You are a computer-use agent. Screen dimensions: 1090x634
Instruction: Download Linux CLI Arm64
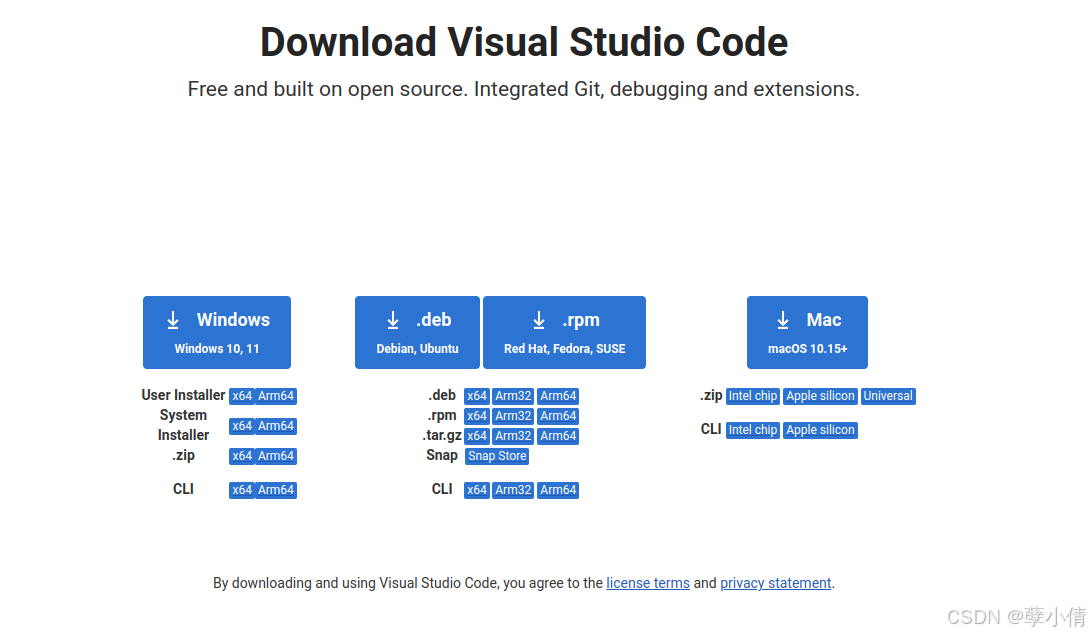coord(558,490)
